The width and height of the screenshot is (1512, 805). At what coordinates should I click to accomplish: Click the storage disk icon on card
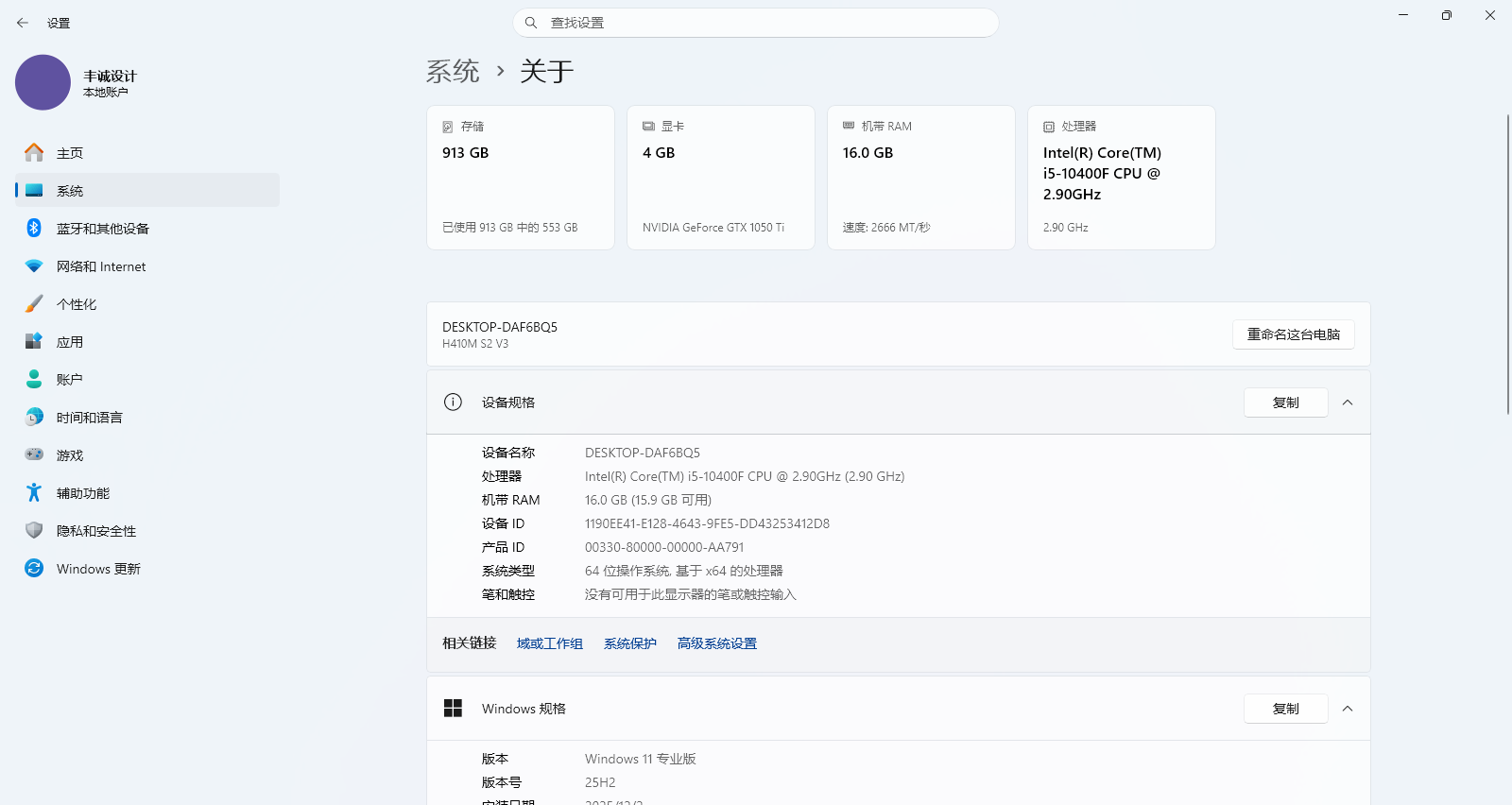coord(448,127)
